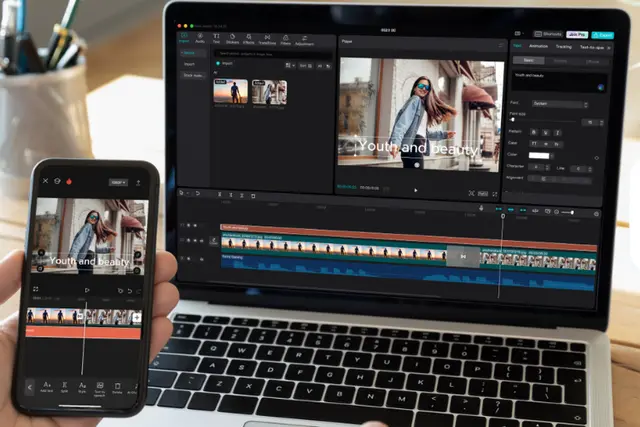The width and height of the screenshot is (640, 427).
Task: Click the microphone record icon above timeline
Action: pos(481,208)
